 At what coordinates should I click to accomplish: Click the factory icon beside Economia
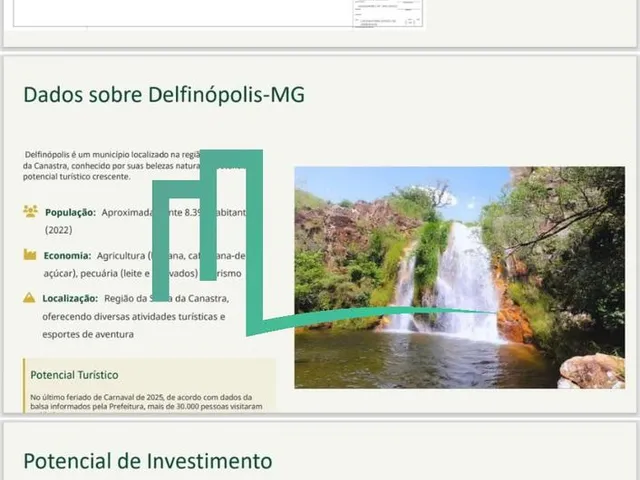tap(30, 255)
